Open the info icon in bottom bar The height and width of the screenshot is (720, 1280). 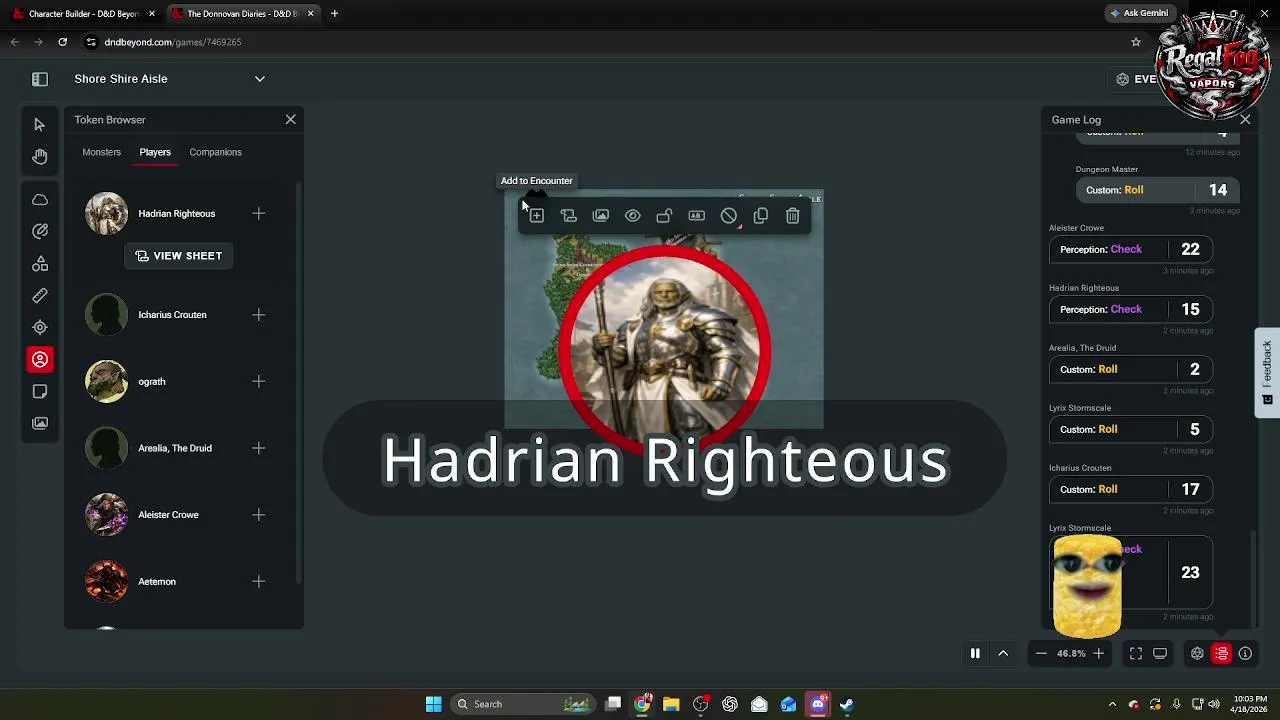1245,654
